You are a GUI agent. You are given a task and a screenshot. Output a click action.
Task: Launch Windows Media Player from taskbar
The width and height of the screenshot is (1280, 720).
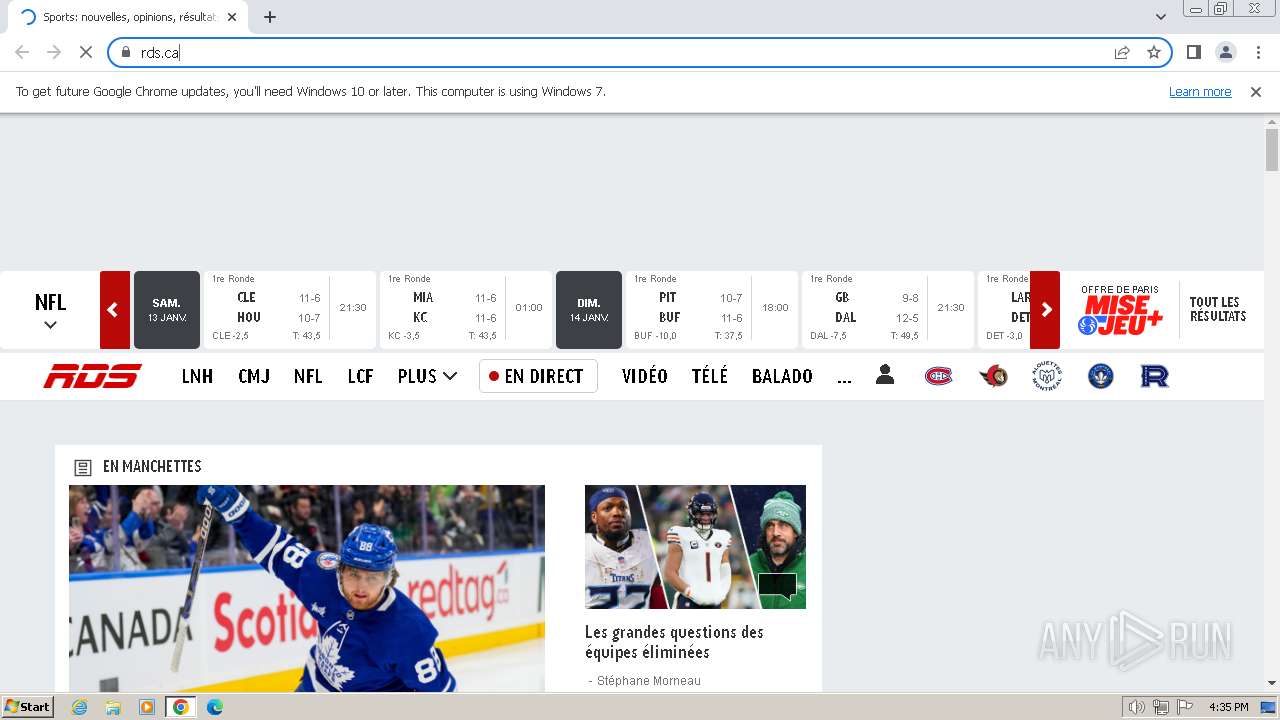[147, 707]
